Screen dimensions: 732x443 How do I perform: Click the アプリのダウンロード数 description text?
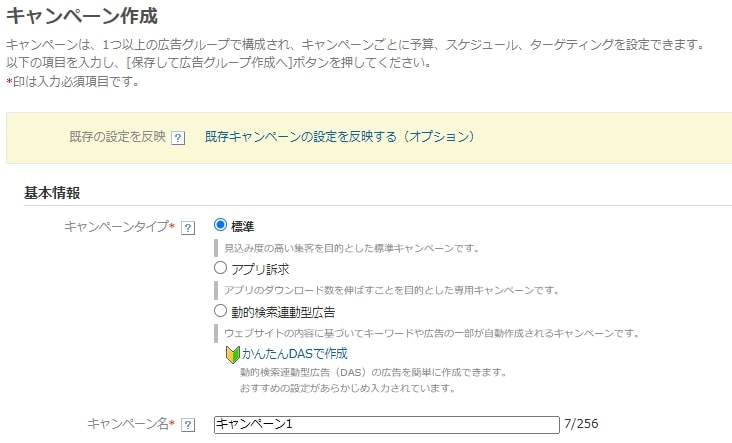(392, 290)
